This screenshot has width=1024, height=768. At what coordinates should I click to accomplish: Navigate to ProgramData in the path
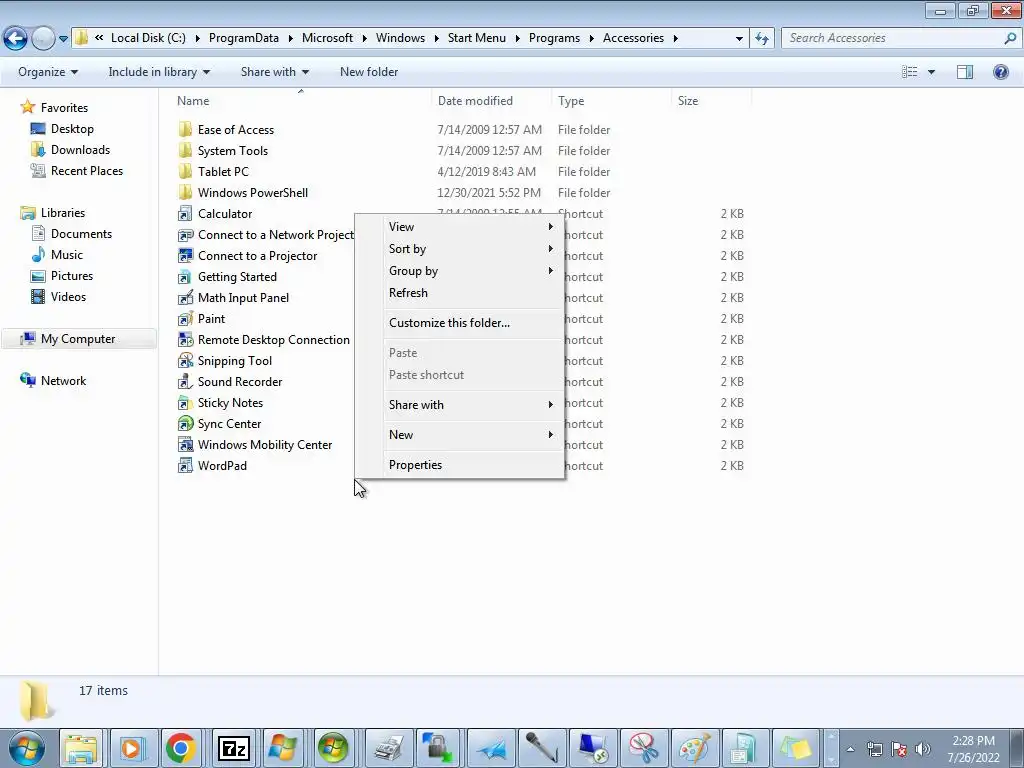click(244, 38)
